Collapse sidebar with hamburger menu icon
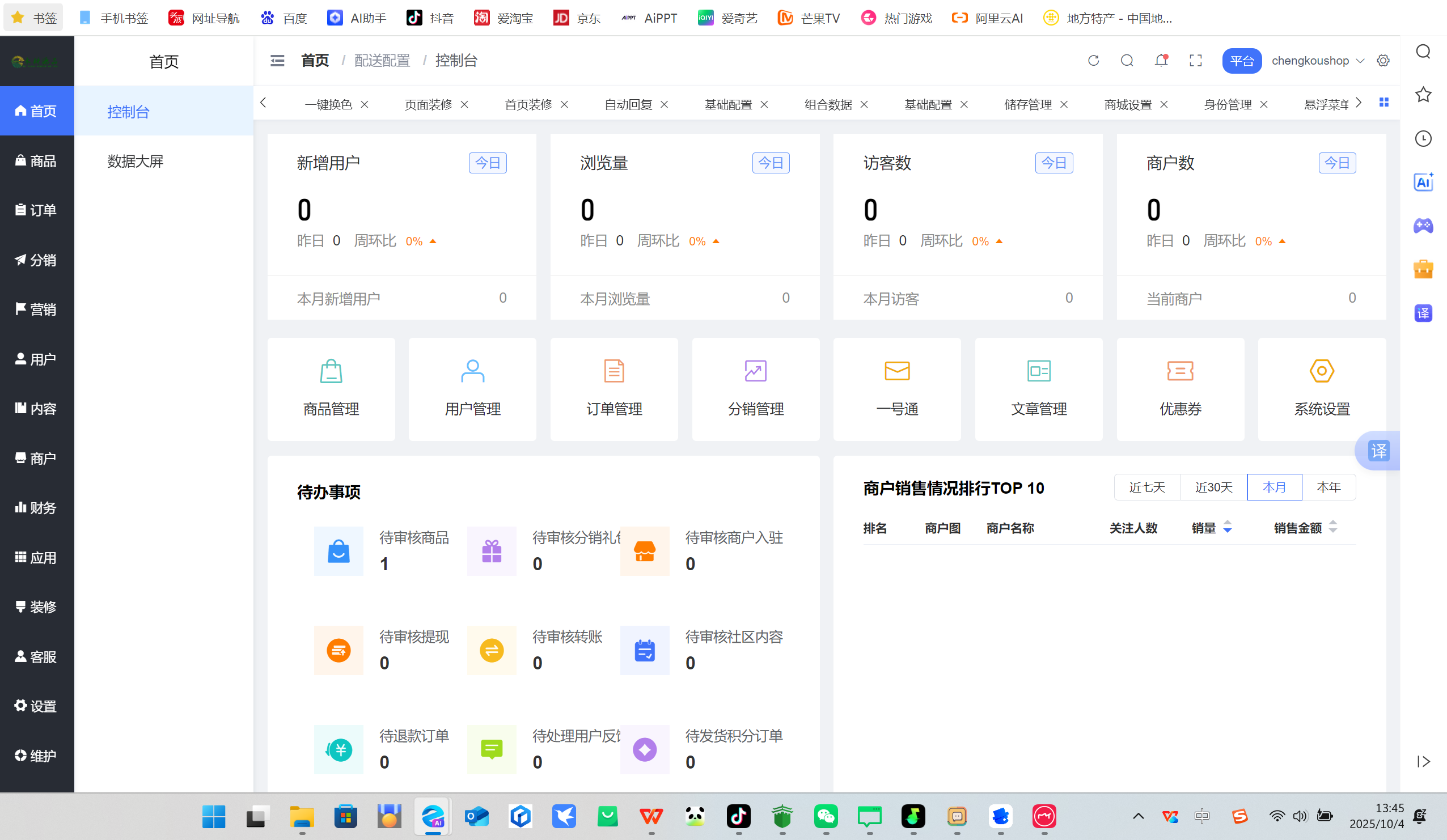 [x=277, y=60]
